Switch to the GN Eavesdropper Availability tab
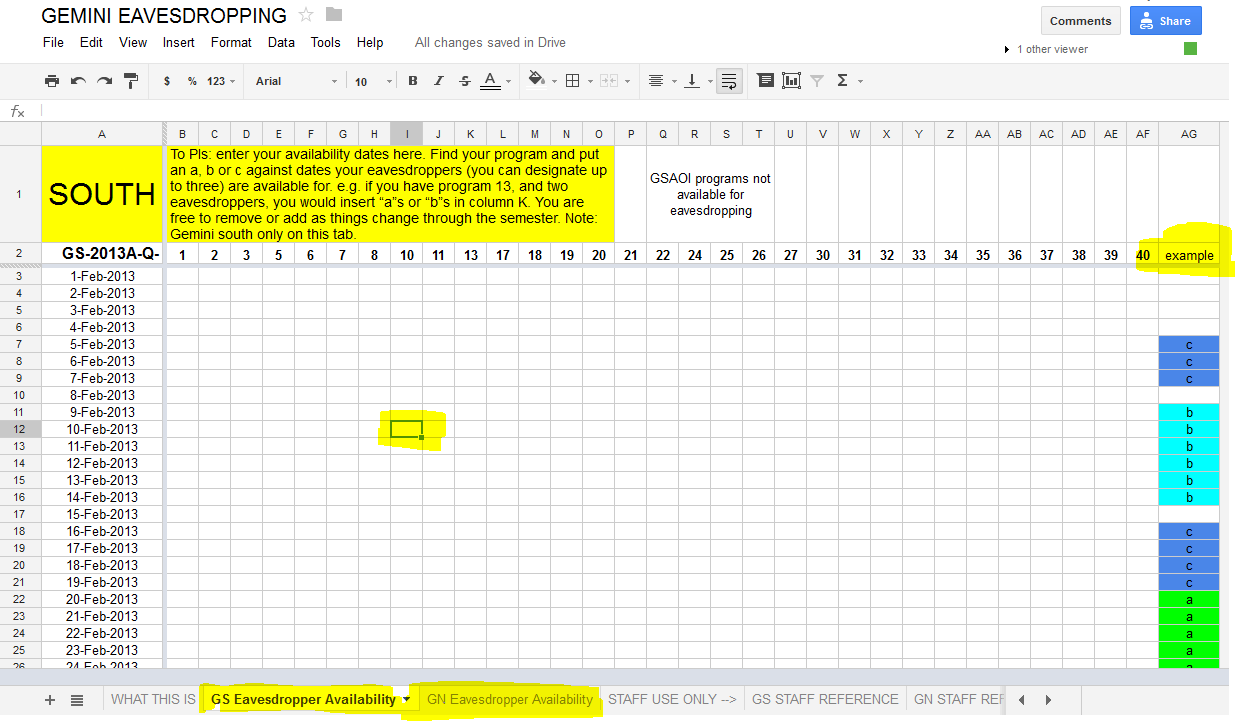 pos(510,700)
